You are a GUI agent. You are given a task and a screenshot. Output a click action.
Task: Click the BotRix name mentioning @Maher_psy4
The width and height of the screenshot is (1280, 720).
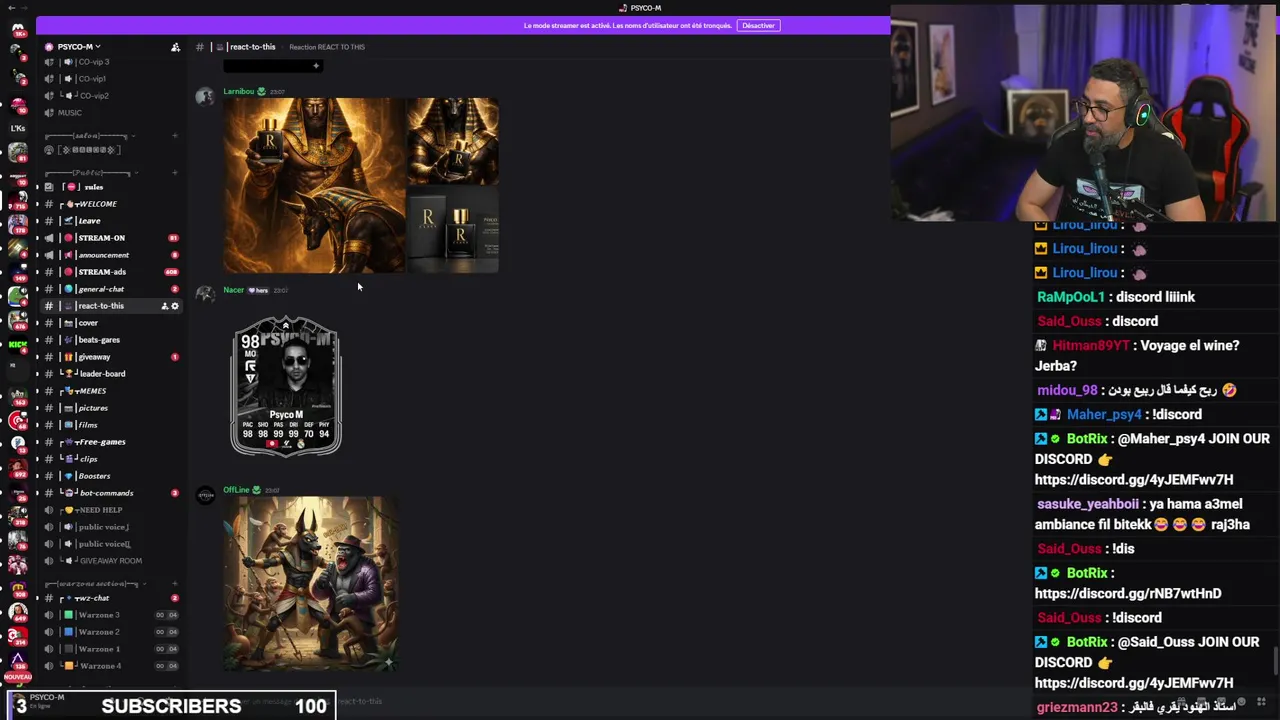point(1087,439)
